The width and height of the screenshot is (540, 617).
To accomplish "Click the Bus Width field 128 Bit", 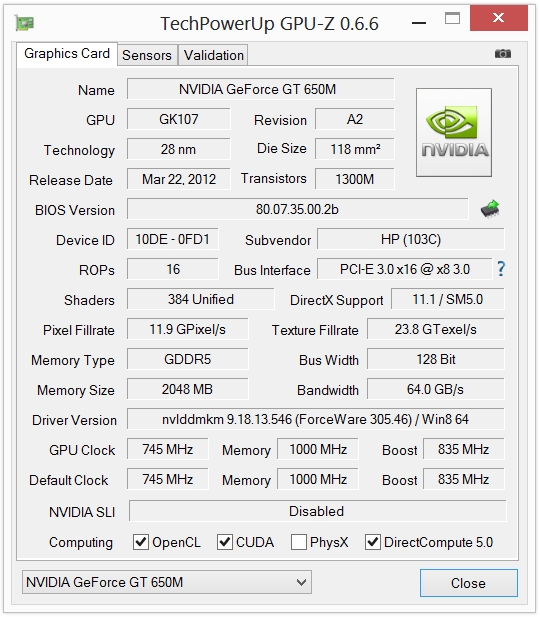I will [x=436, y=359].
